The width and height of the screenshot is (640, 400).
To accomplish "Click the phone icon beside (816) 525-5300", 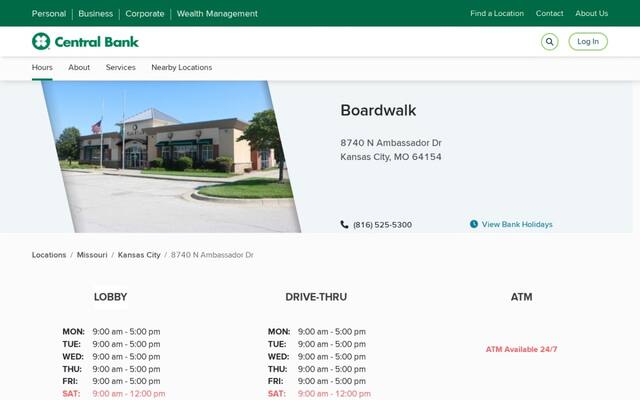I will (344, 224).
